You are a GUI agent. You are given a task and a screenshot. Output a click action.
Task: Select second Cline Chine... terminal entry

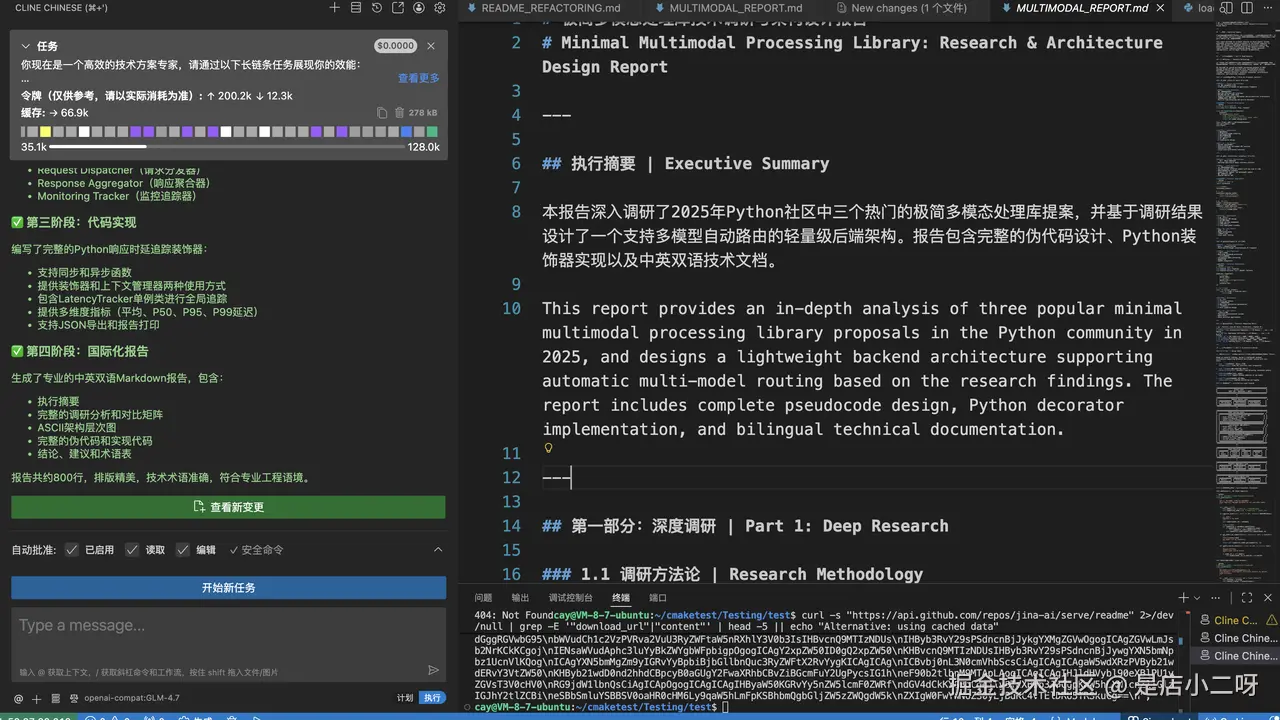tap(1238, 638)
